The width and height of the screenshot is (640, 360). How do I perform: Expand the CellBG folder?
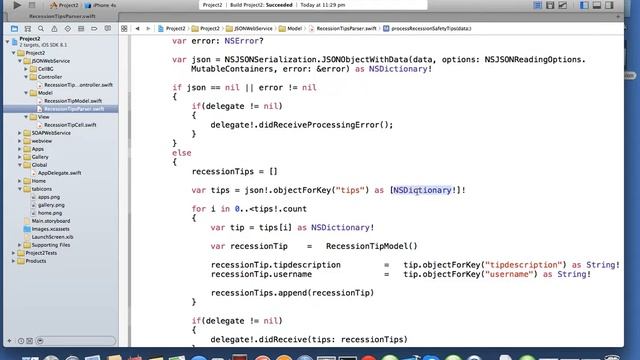tap(26, 69)
